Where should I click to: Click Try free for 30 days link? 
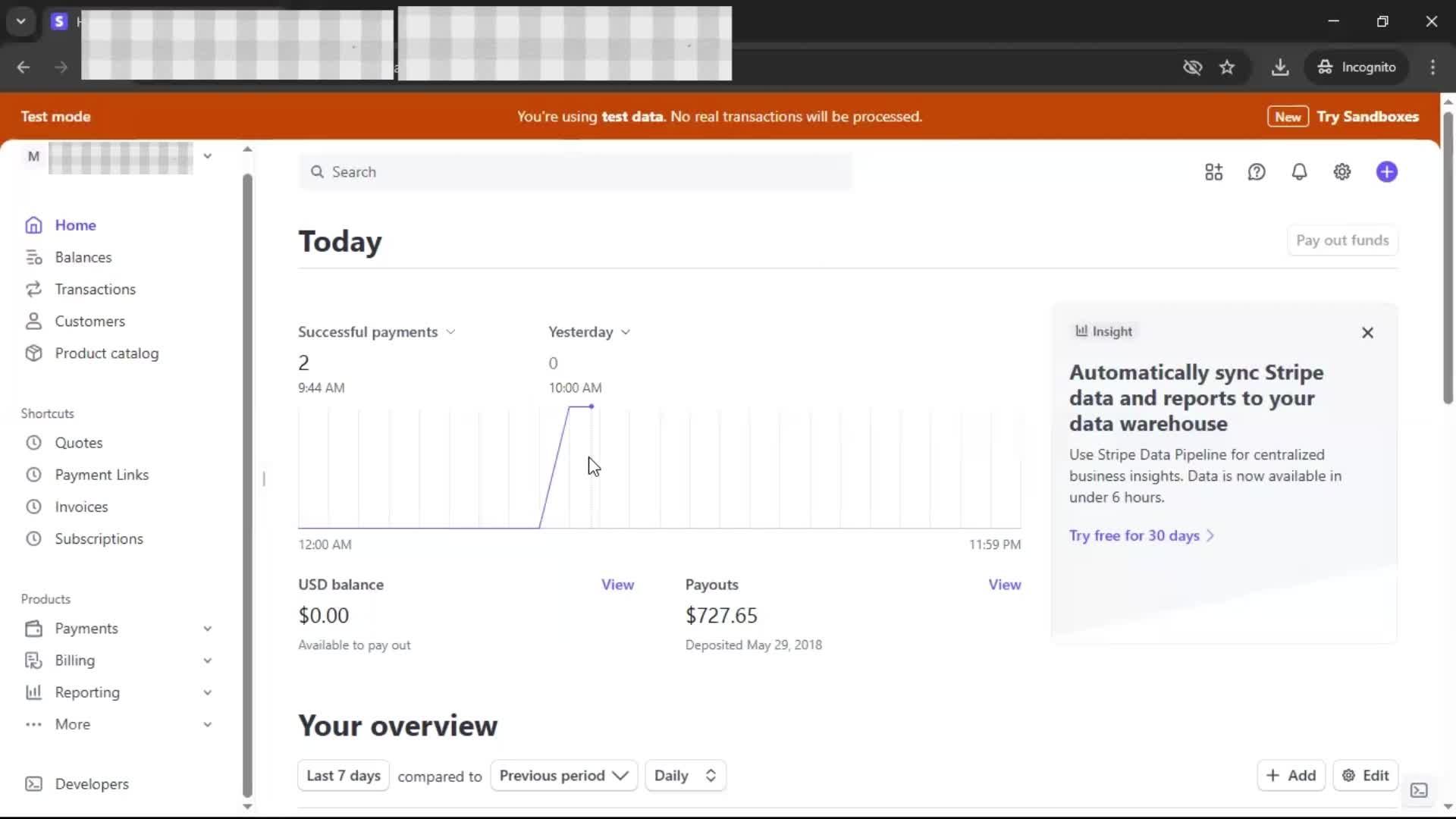coord(1141,535)
